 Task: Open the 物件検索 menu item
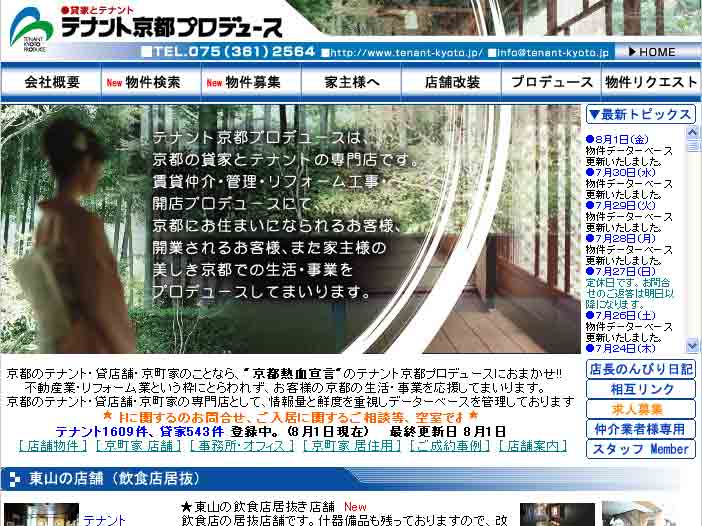pyautogui.click(x=152, y=82)
